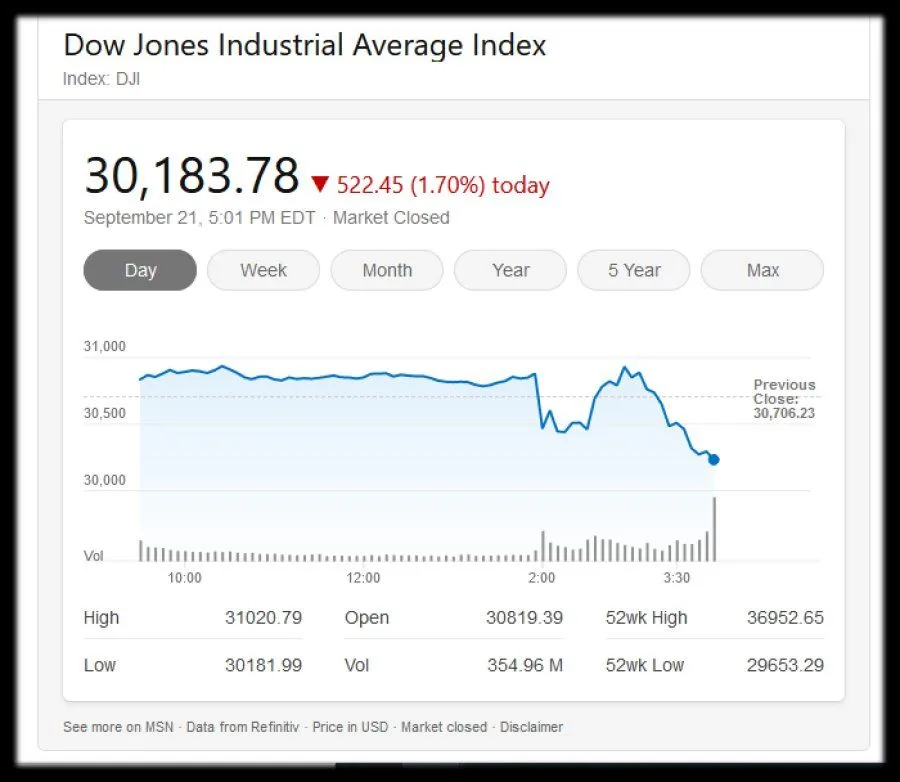
Task: Click the Data from Refinitiv text
Action: (242, 727)
